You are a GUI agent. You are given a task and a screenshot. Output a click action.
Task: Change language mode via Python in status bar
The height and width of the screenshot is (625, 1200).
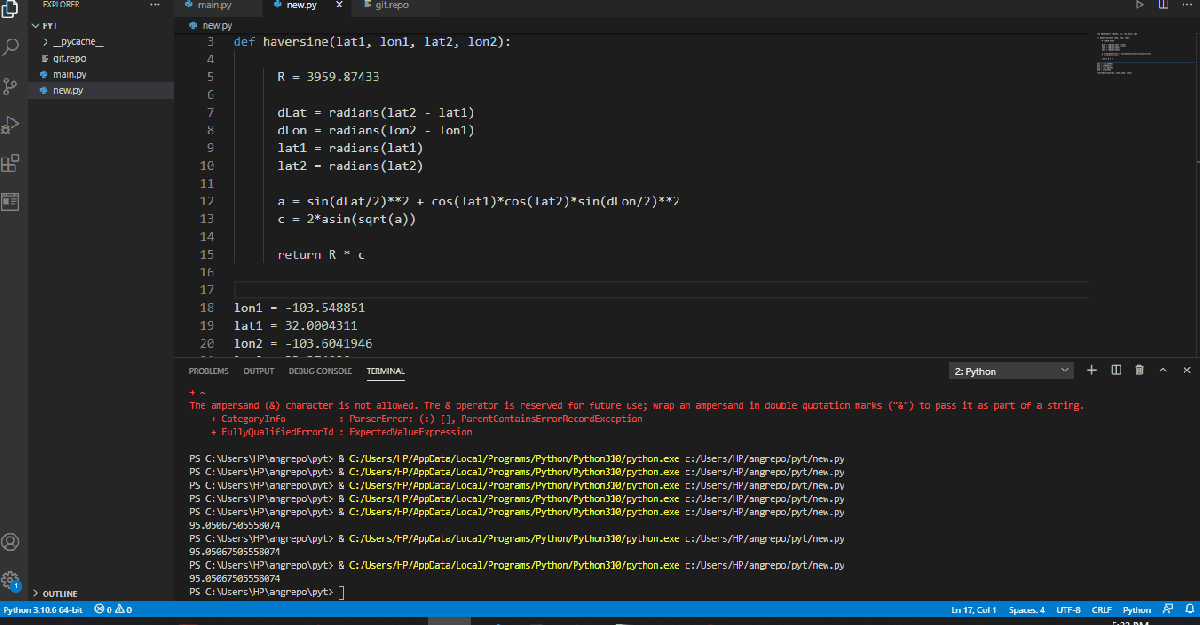coord(1137,609)
